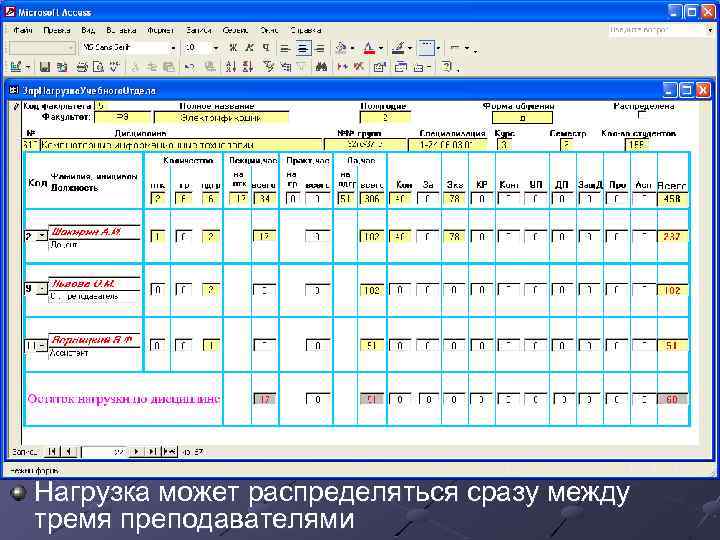Image resolution: width=720 pixels, height=540 pixels.
Task: Expand the fill color arrow
Action: (x=352, y=48)
